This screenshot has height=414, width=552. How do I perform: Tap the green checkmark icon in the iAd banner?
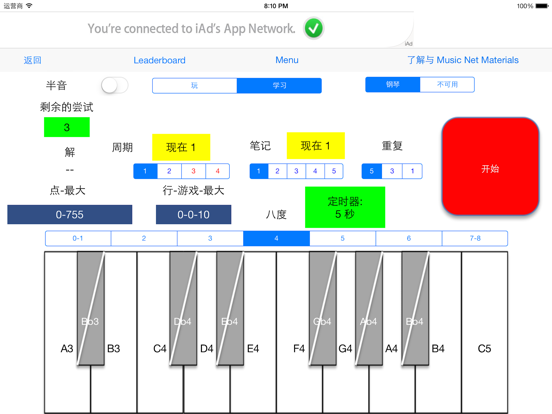313,28
